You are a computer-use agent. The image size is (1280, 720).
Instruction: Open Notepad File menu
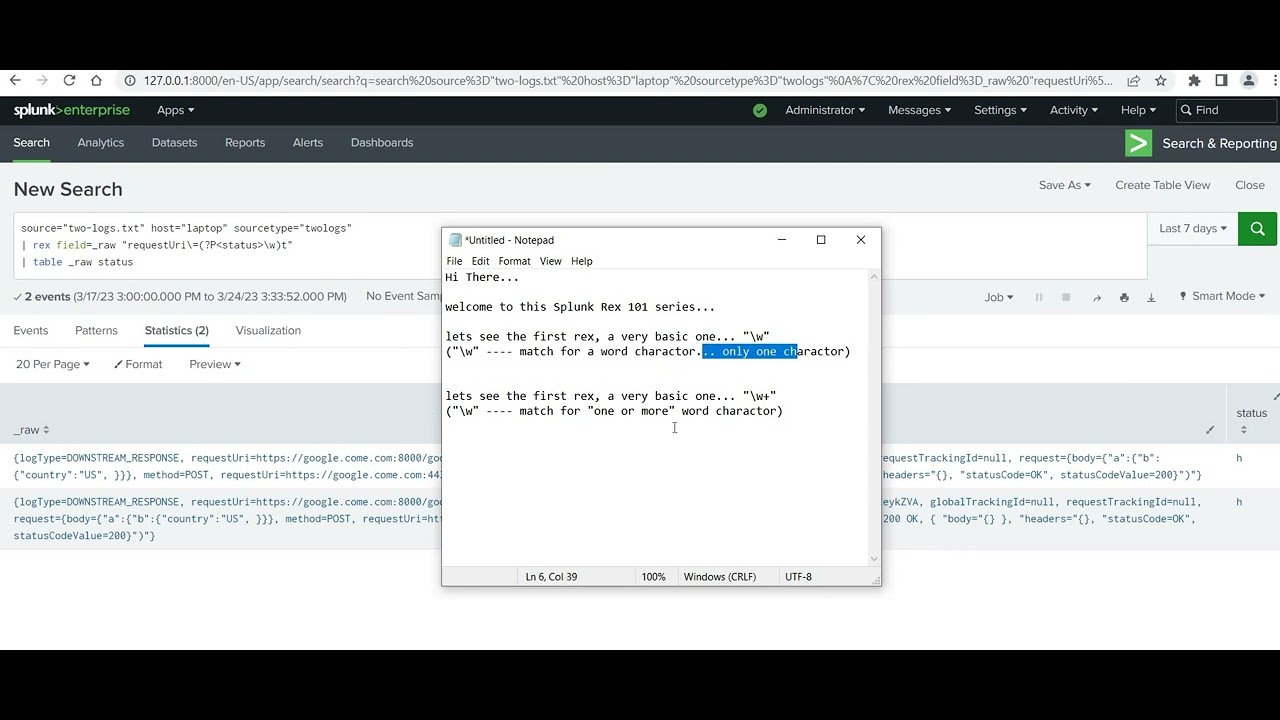455,261
